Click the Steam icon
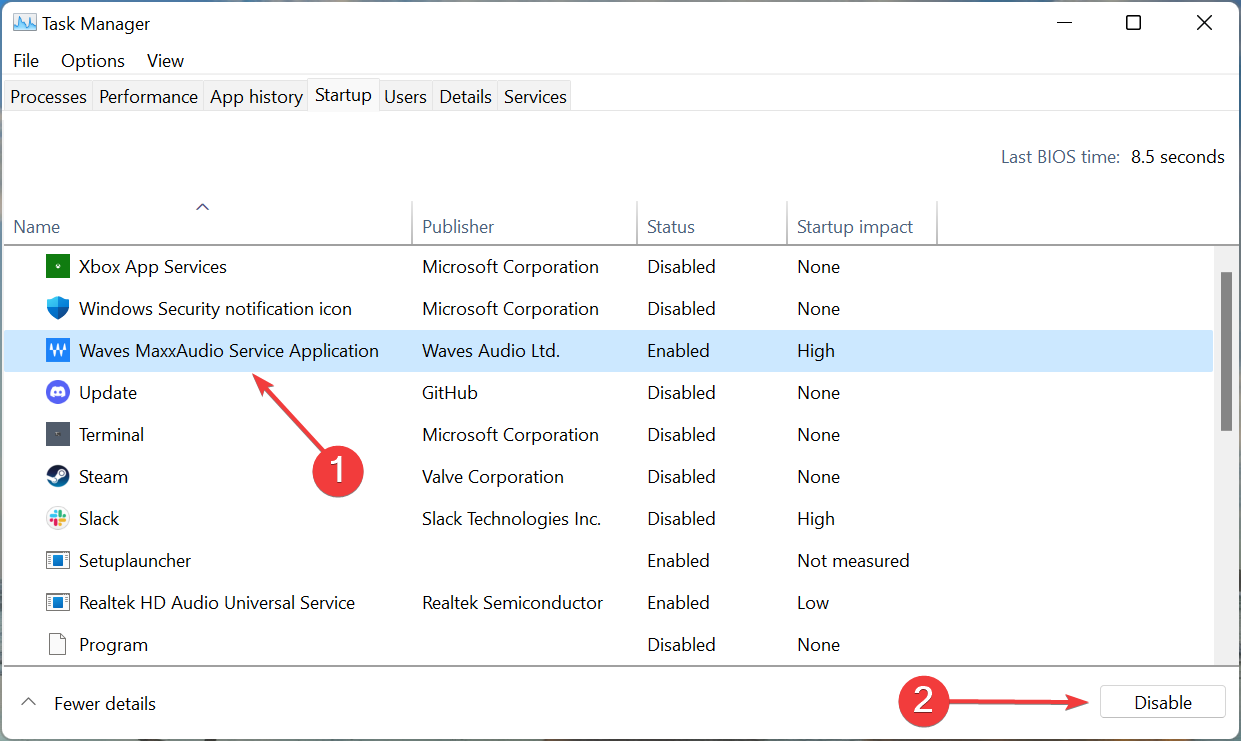 point(57,476)
